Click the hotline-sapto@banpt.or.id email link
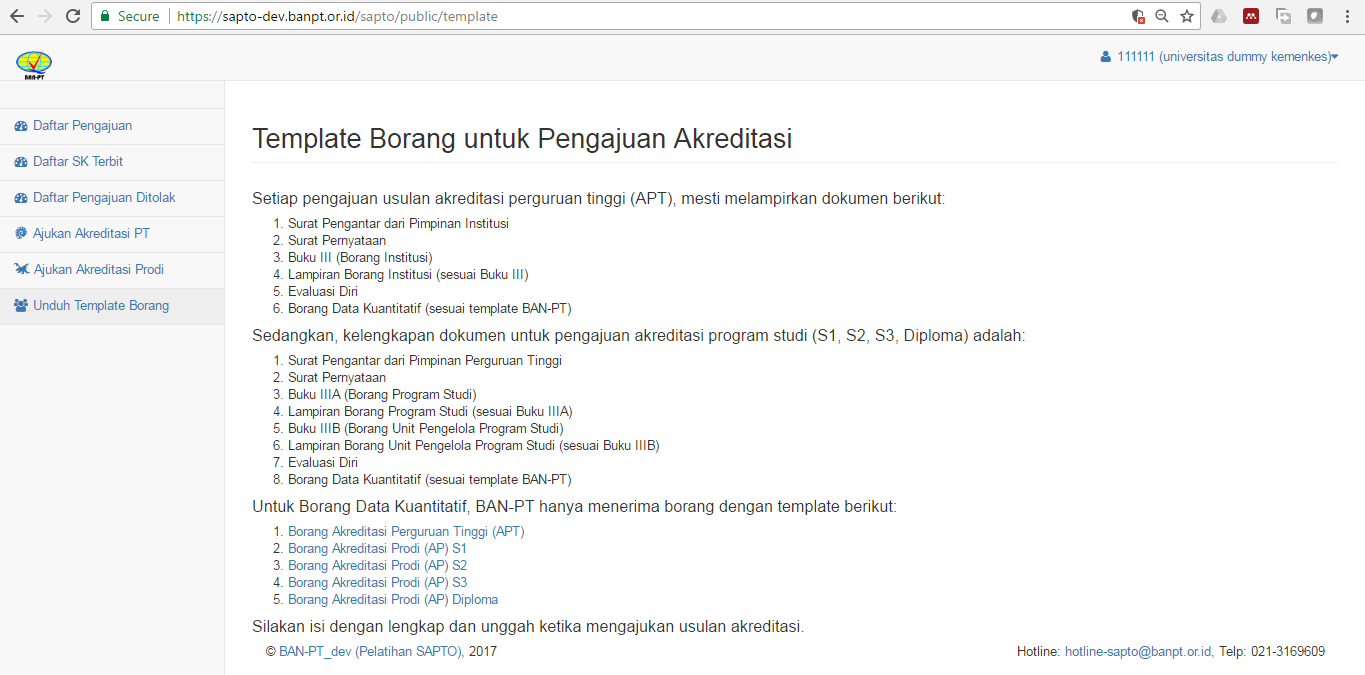1365x675 pixels. pyautogui.click(x=1138, y=652)
